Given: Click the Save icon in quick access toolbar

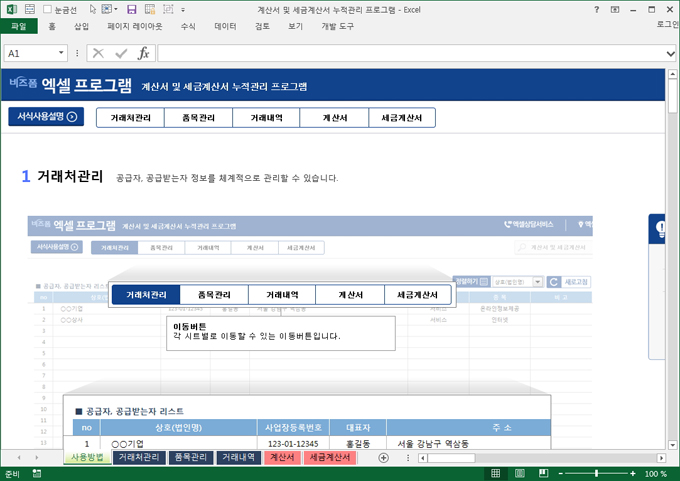Looking at the screenshot, I should coord(132,9).
